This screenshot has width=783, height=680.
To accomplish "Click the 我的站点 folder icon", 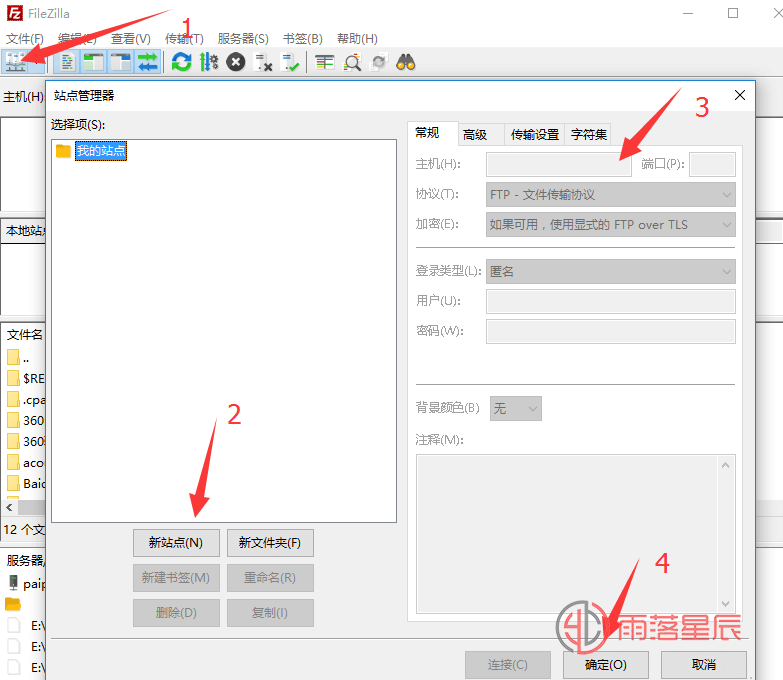I will 63,151.
